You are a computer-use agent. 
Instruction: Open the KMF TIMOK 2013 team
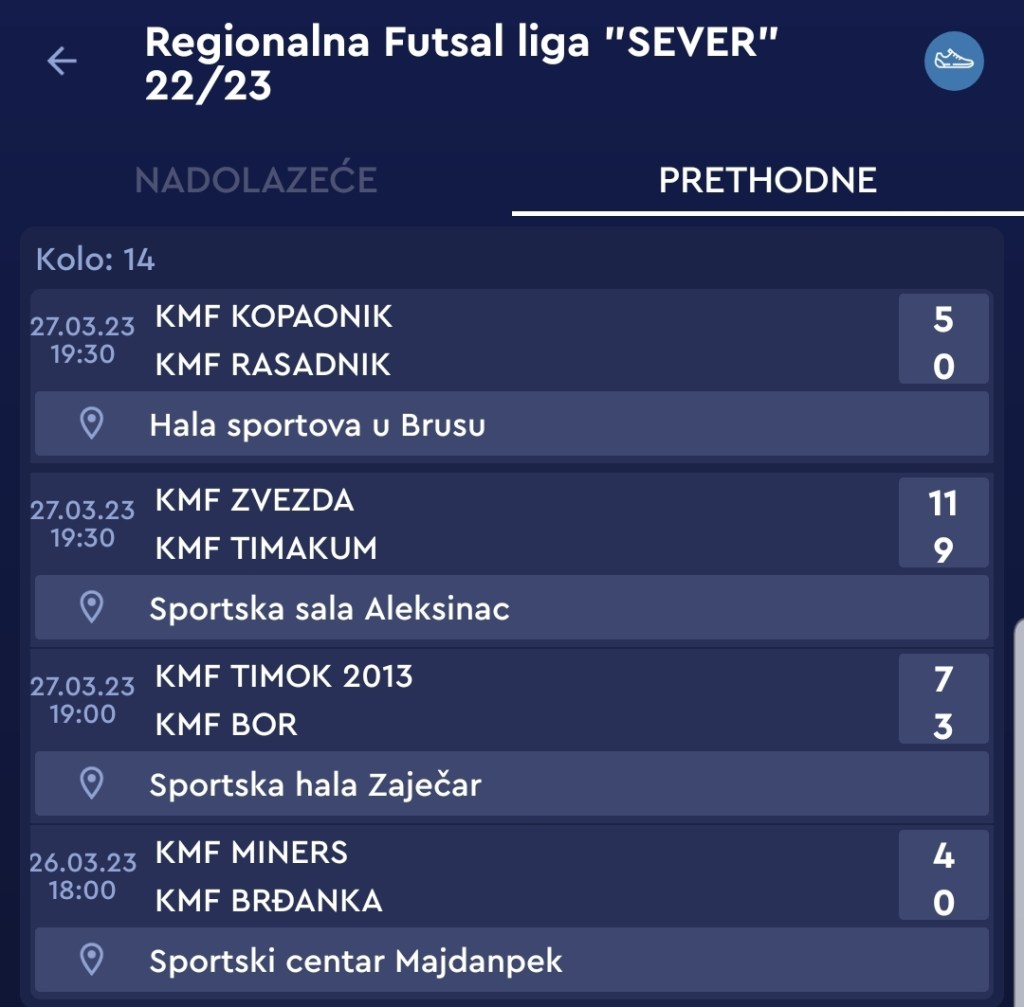pos(284,677)
